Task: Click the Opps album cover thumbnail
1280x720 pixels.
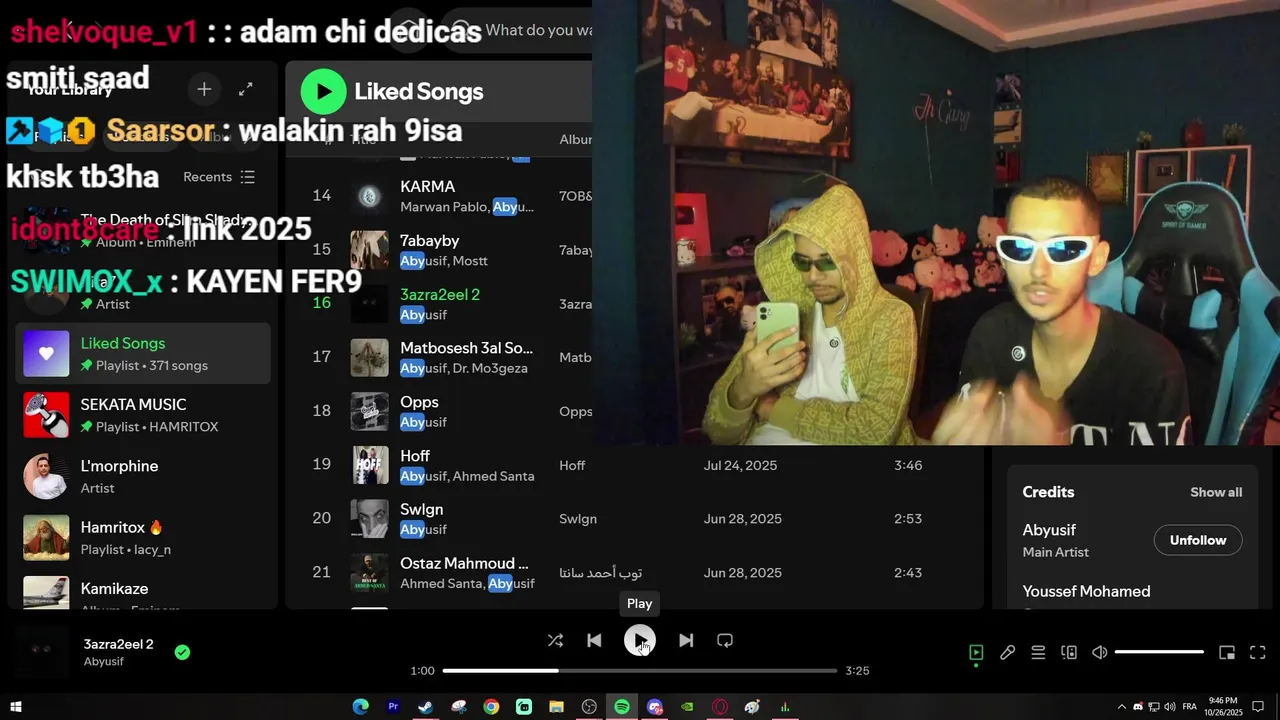Action: 369,411
